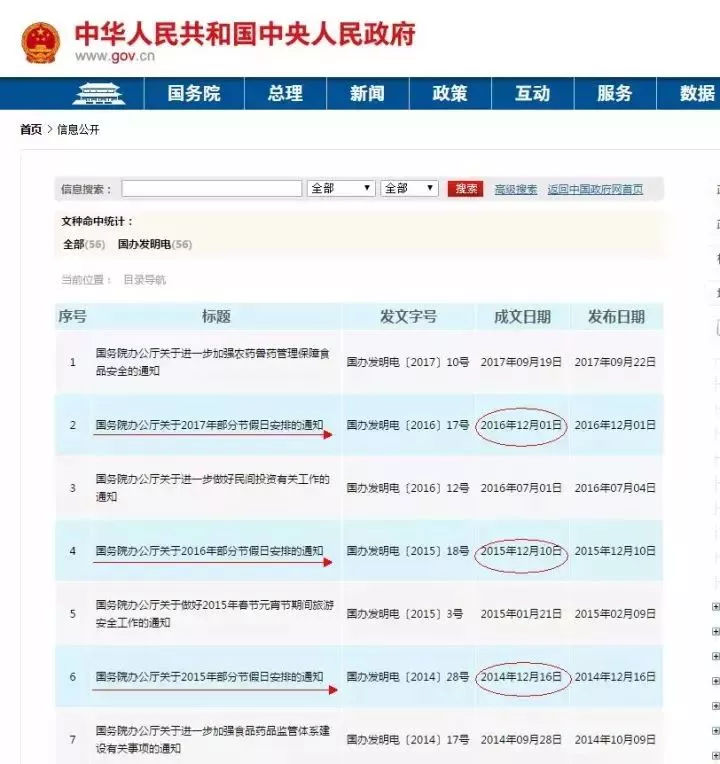Switch to the 互动 section
This screenshot has width=720, height=764.
coord(532,94)
